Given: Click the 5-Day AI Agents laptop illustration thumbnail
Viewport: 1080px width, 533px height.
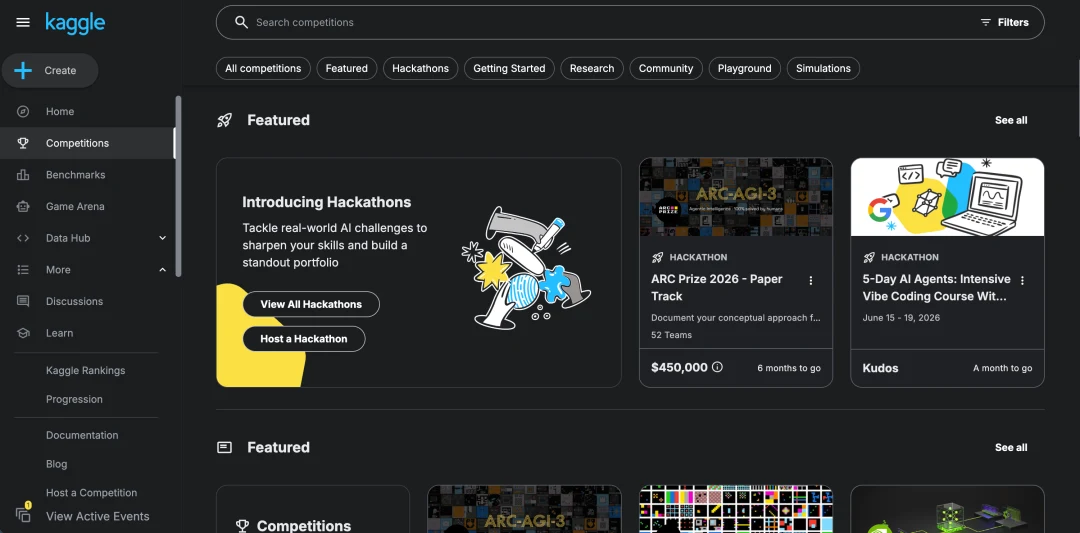Looking at the screenshot, I should coord(947,197).
